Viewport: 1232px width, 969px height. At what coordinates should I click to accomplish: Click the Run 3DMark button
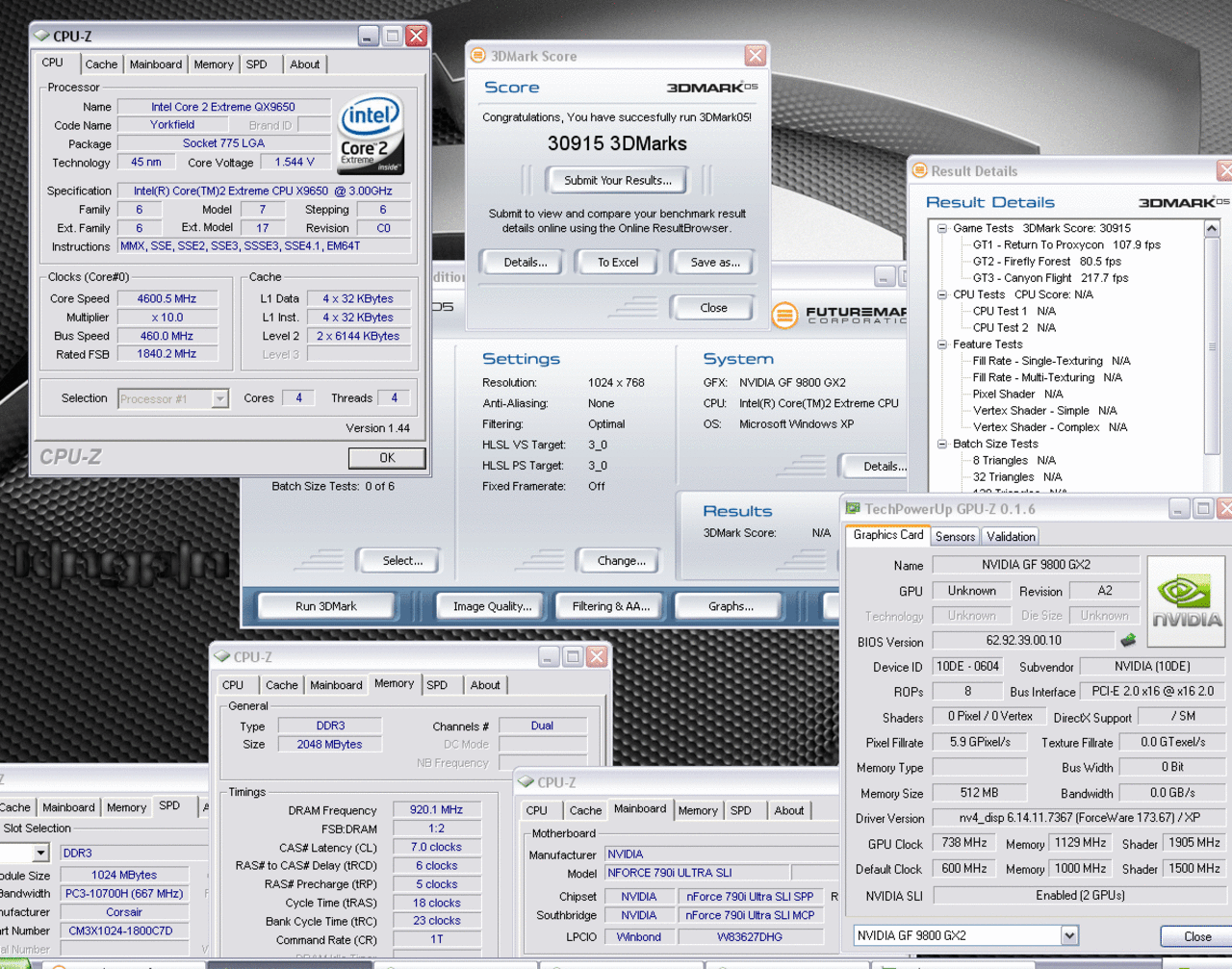[x=326, y=606]
